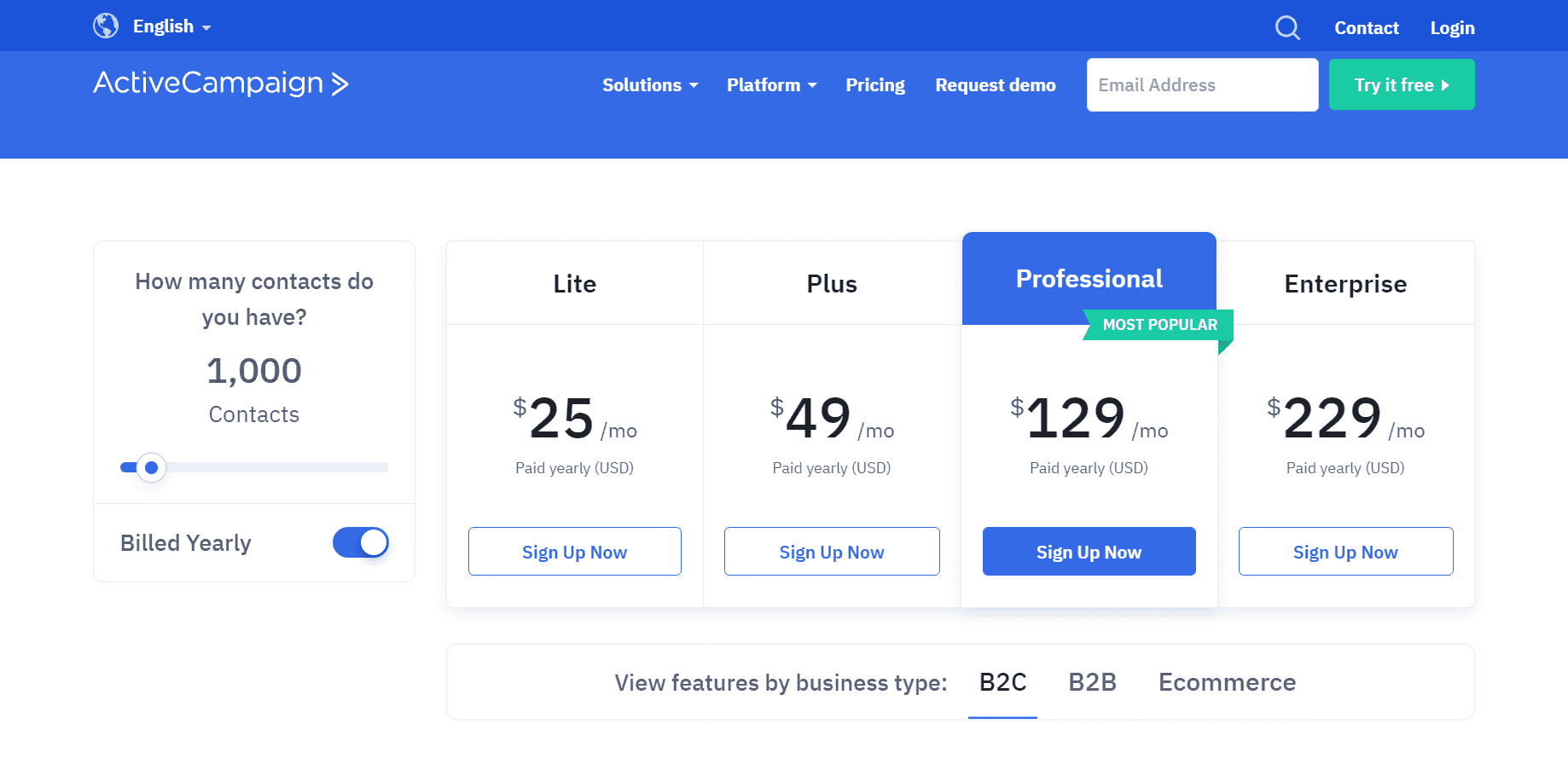Sign up for the Enterprise plan
Screen dimensions: 1568x770
click(1346, 552)
